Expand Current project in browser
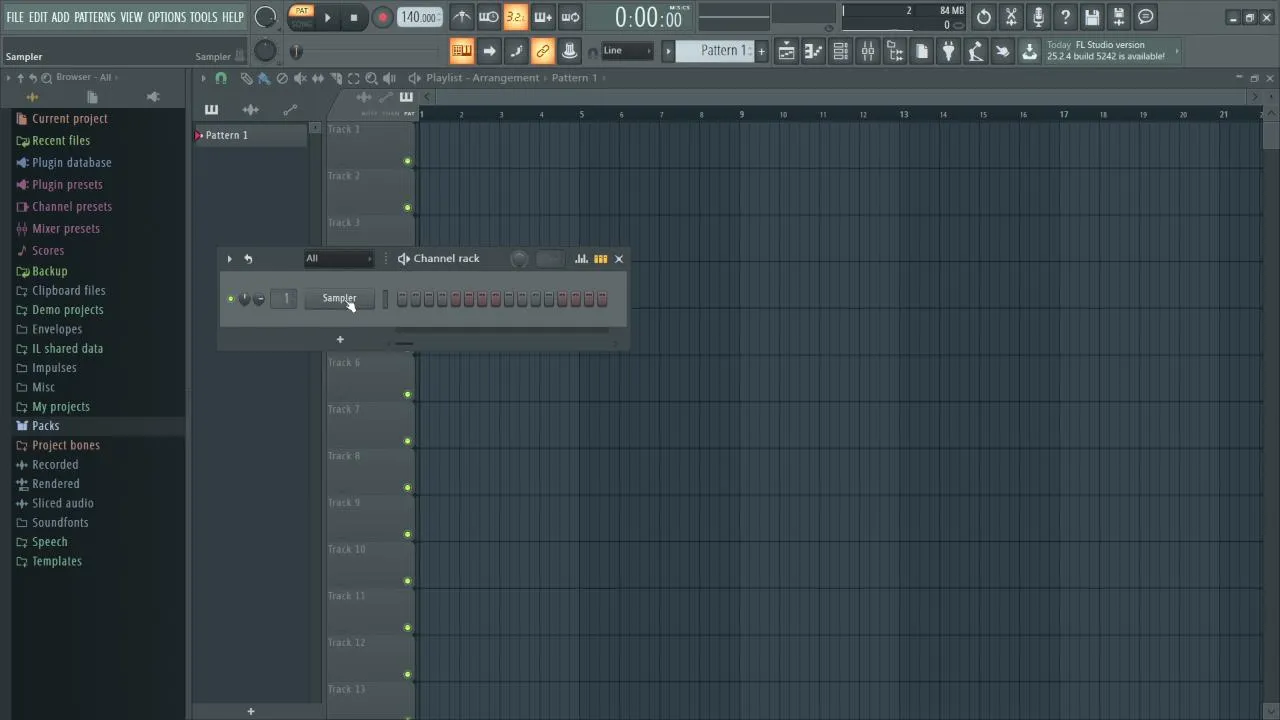The height and width of the screenshot is (720, 1280). [x=69, y=119]
